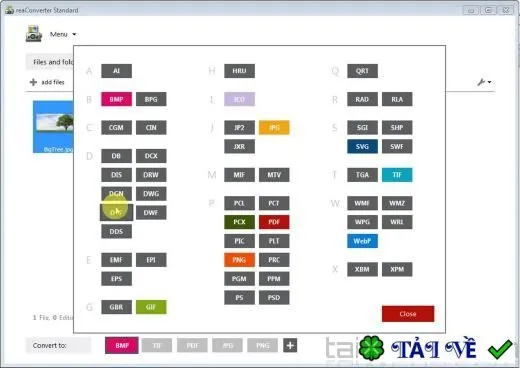Select the lavender ICO format

tap(239, 99)
